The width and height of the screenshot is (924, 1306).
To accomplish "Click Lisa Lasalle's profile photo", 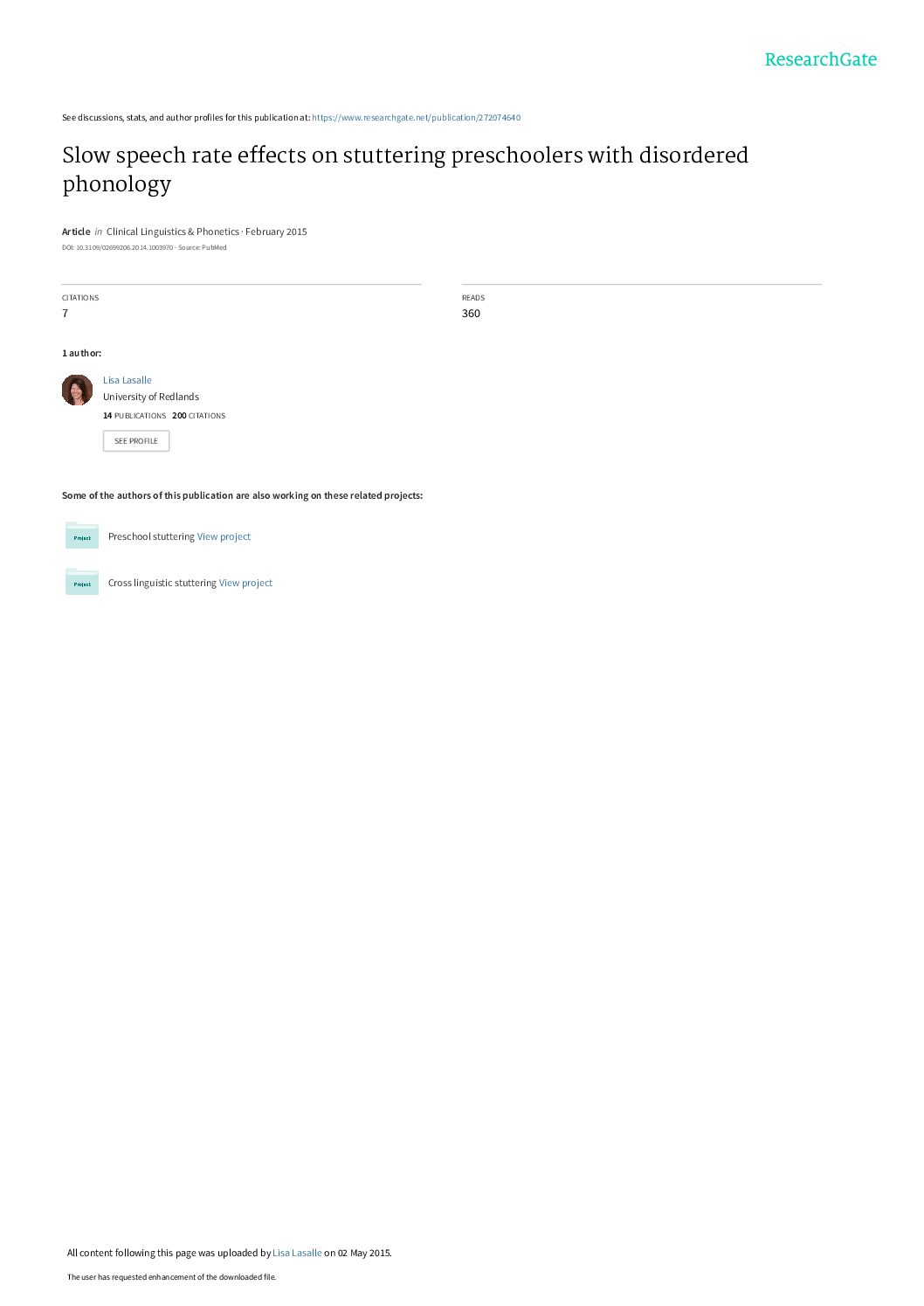I will [77, 390].
